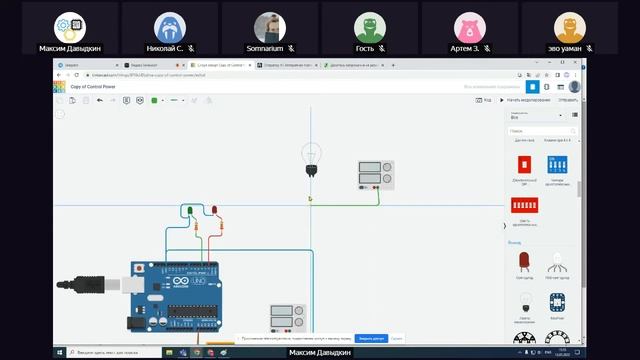Click the upper power supply on canvas
The height and width of the screenshot is (360, 640).
tap(376, 176)
